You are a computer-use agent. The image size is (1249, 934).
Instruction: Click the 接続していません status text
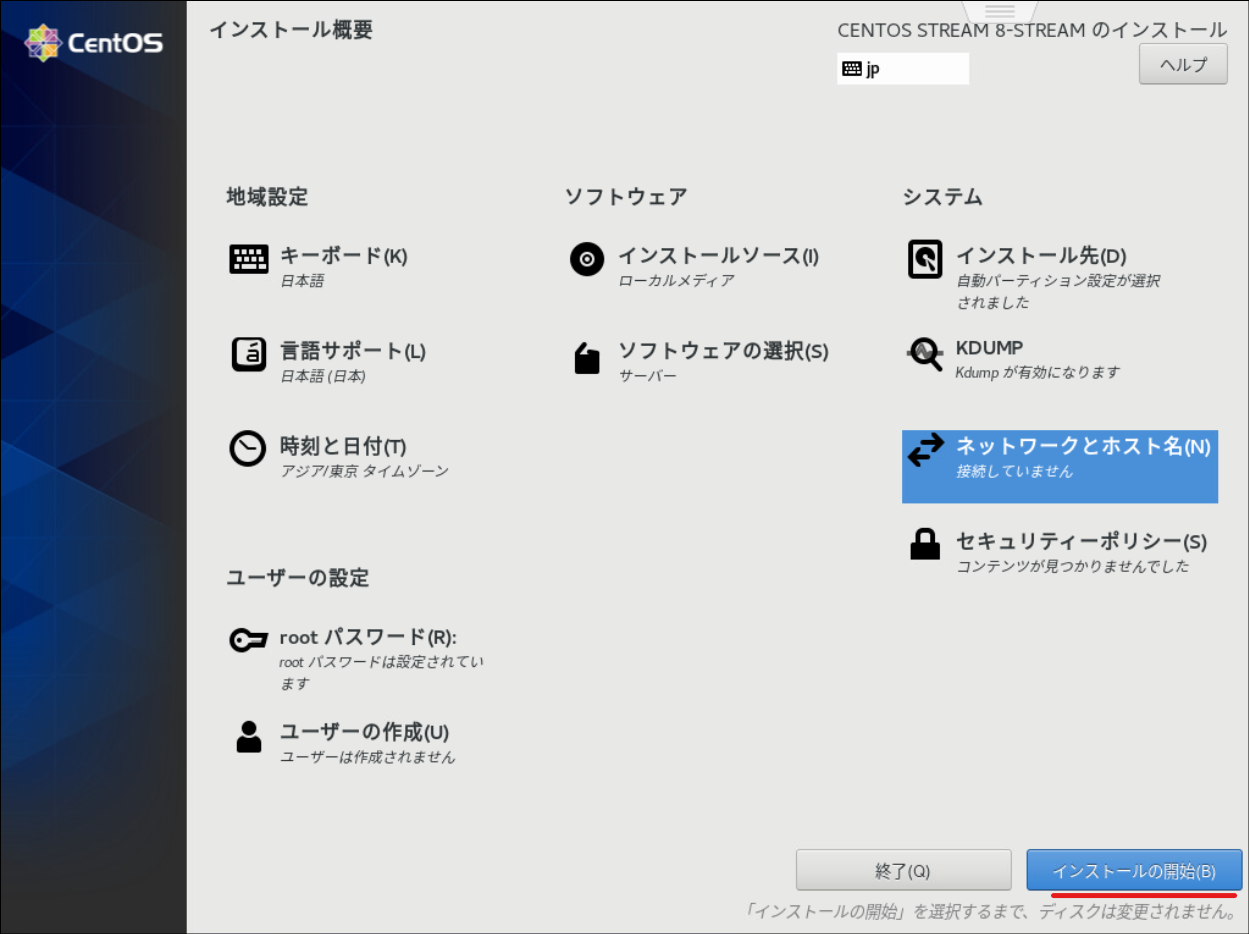(x=1014, y=471)
